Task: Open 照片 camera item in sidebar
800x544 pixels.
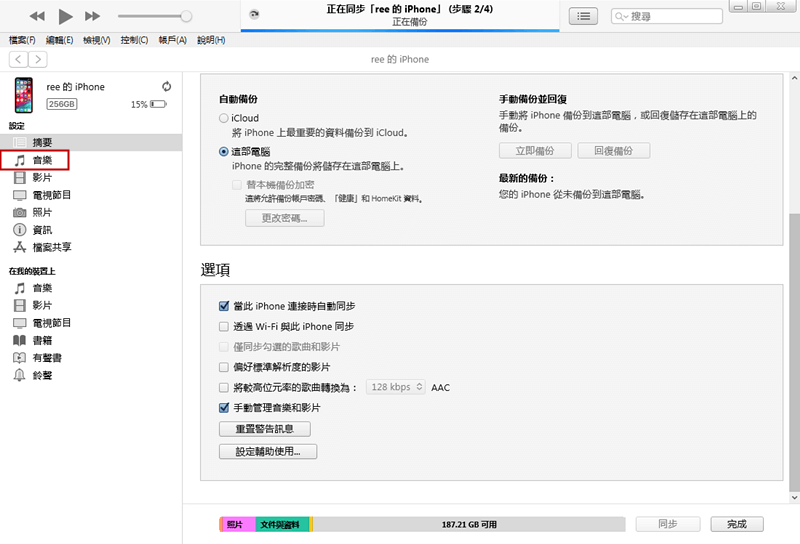Action: point(91,212)
